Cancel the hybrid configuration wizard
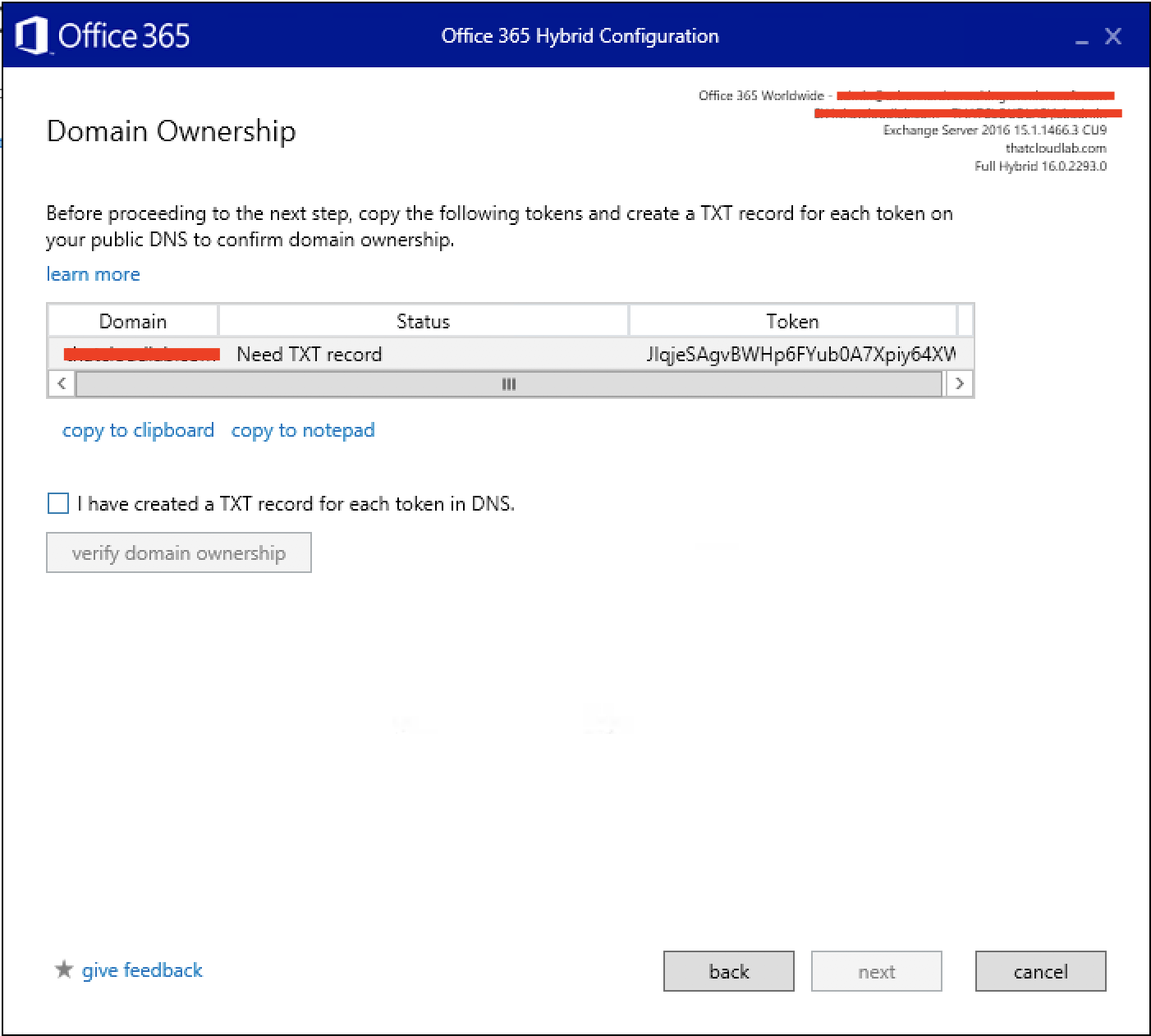 [1040, 971]
